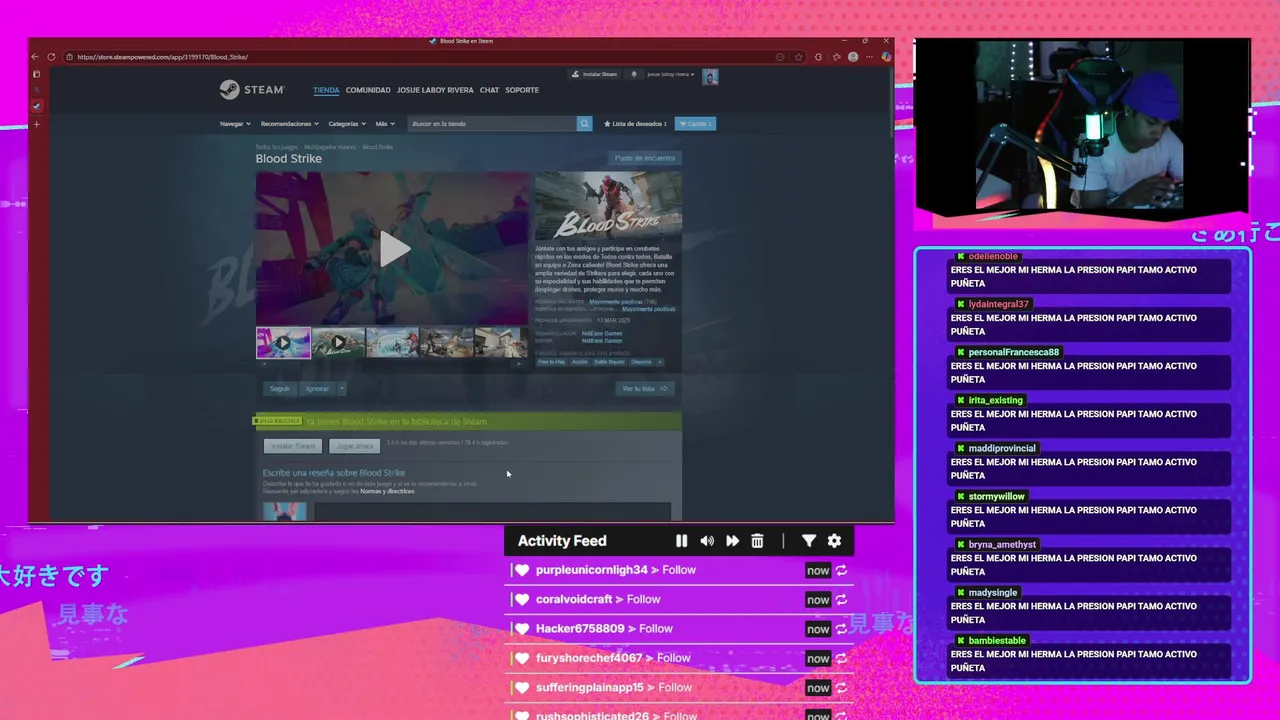
Task: Click Ver tu lista button
Action: (644, 388)
